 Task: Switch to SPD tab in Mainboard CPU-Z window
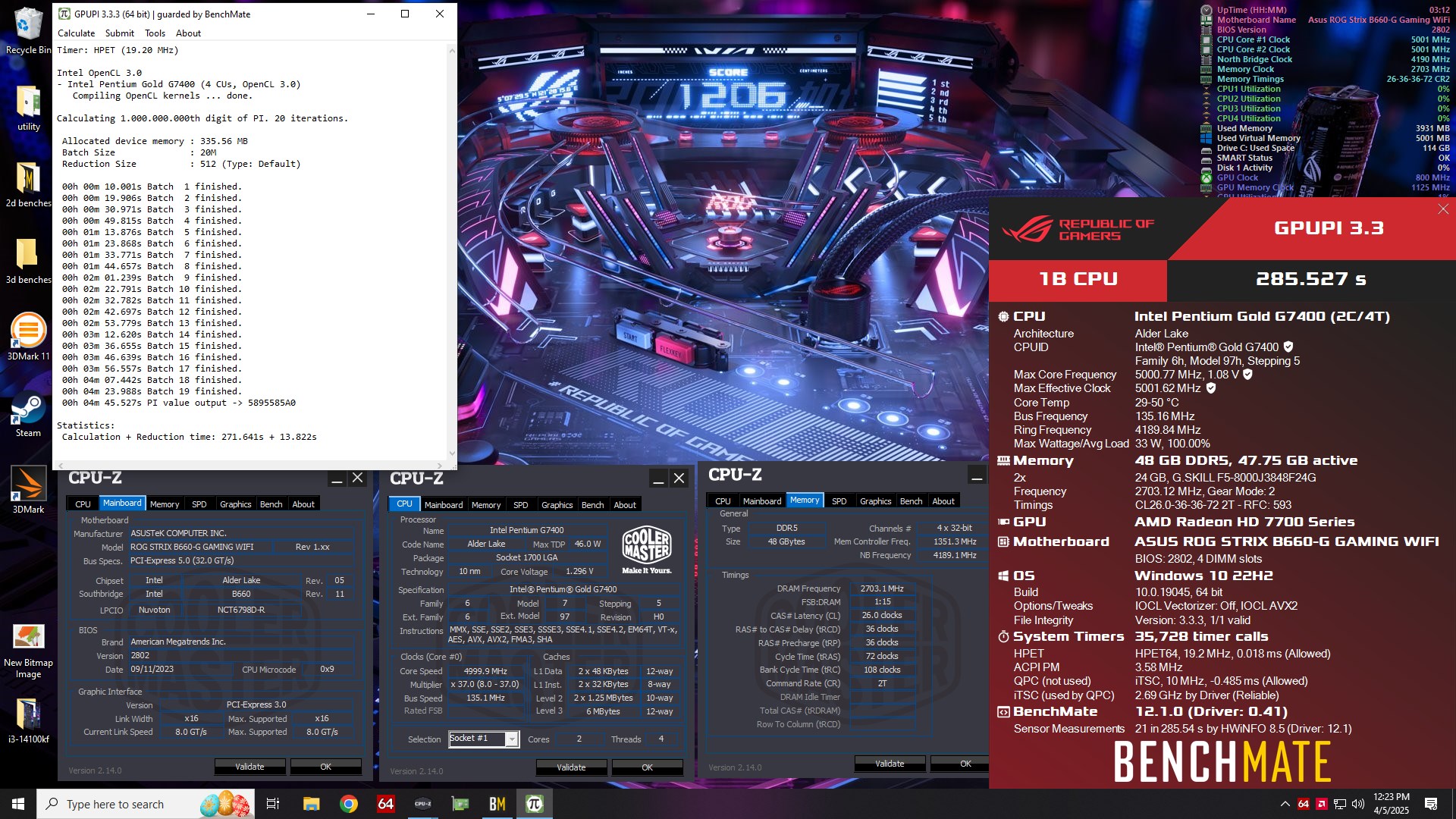point(199,504)
